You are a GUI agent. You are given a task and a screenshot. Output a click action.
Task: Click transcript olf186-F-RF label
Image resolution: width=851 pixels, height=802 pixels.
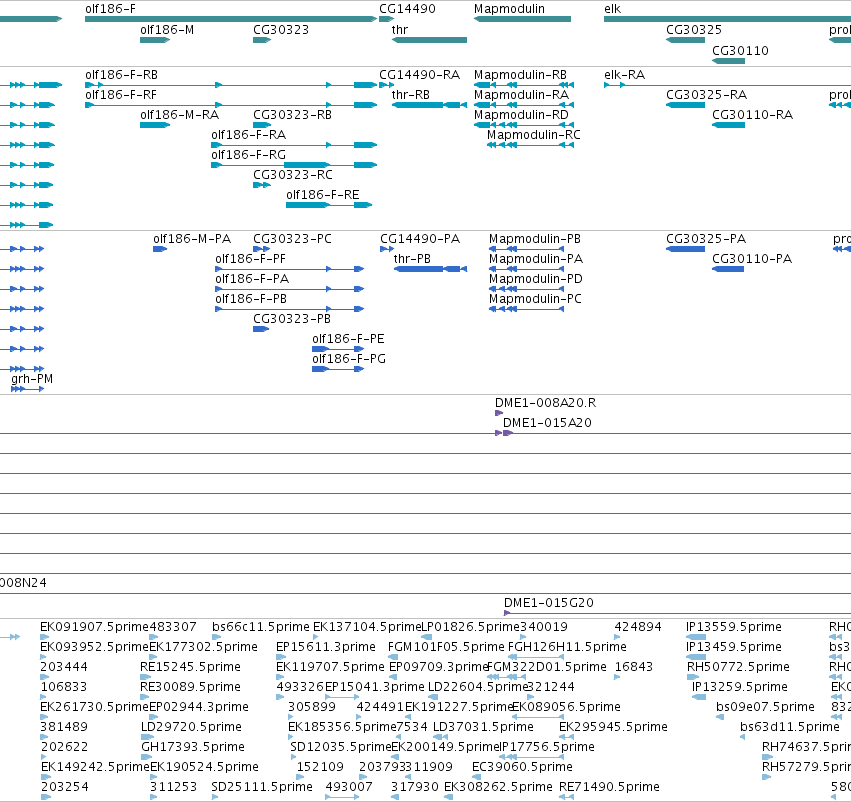120,95
